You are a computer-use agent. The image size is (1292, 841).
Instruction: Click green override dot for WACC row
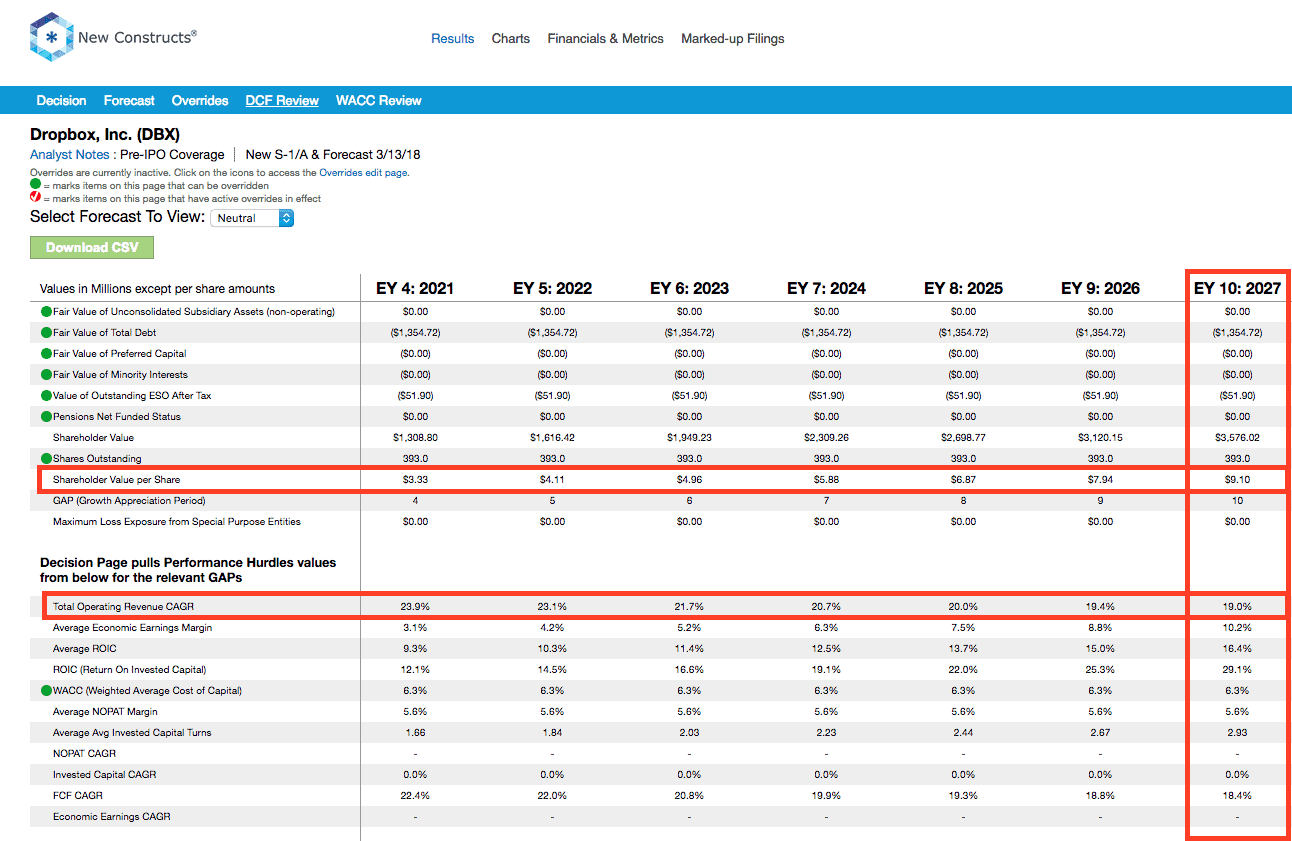(46, 691)
